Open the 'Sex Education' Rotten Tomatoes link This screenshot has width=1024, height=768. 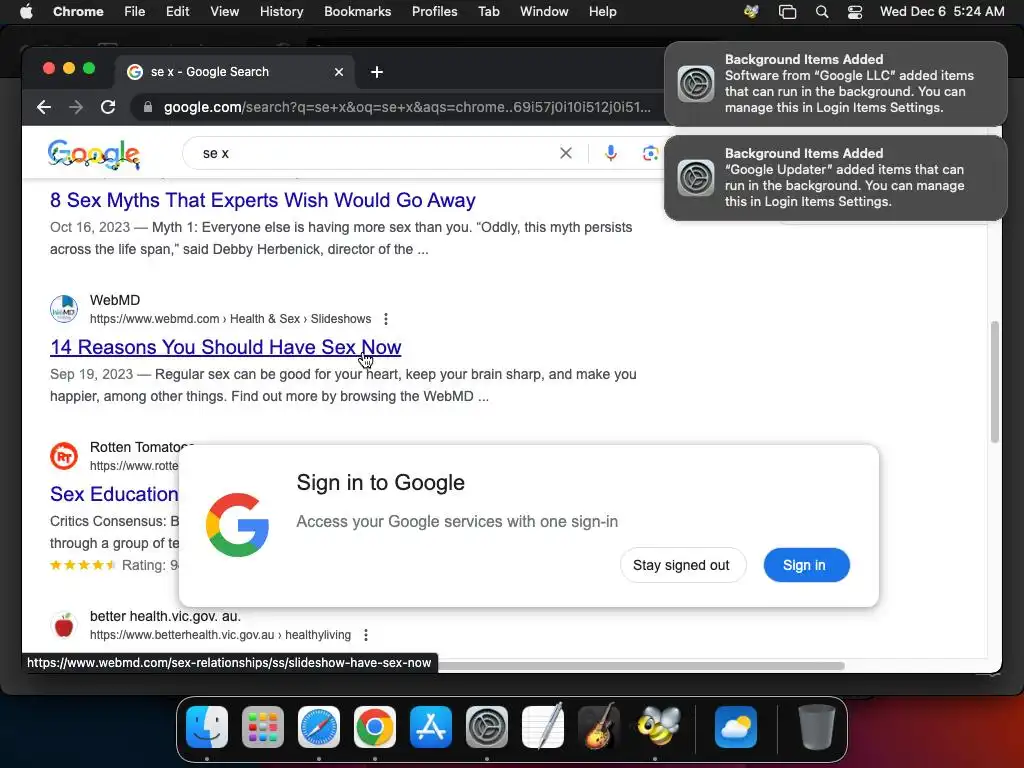(114, 494)
